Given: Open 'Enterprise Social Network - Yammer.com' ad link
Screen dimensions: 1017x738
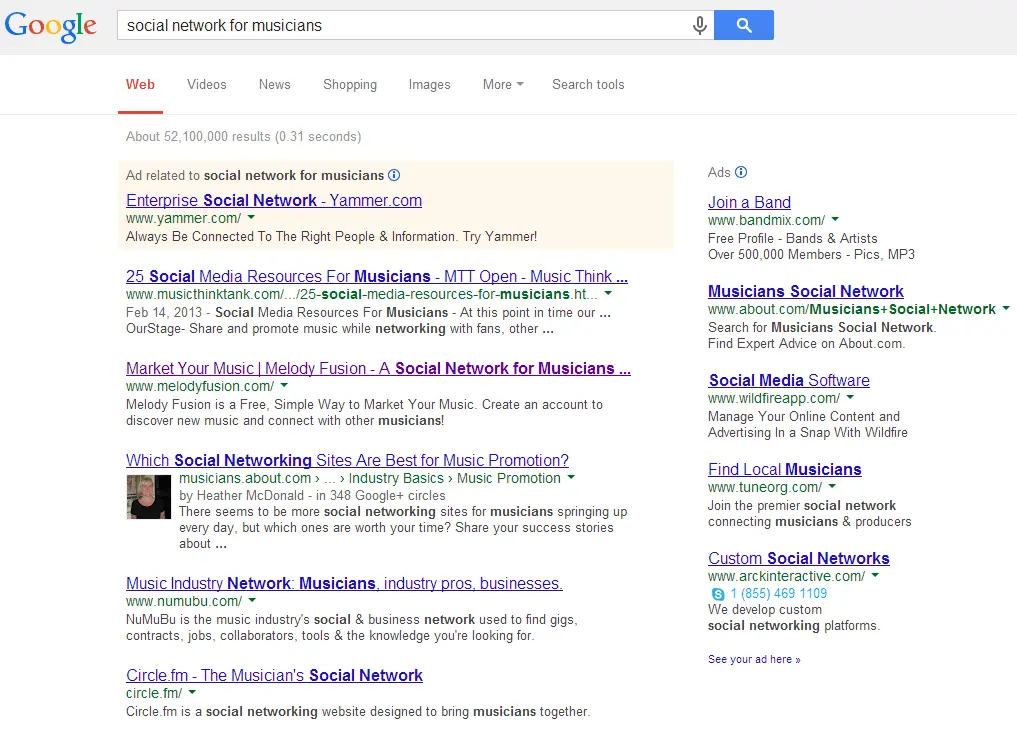Looking at the screenshot, I should [274, 200].
